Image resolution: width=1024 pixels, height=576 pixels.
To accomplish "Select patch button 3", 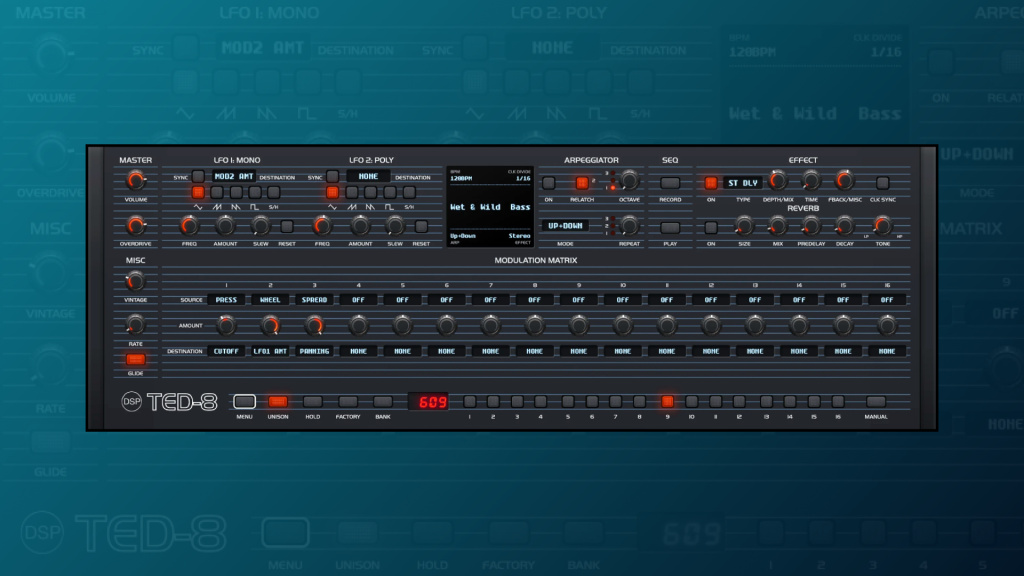I will 517,401.
